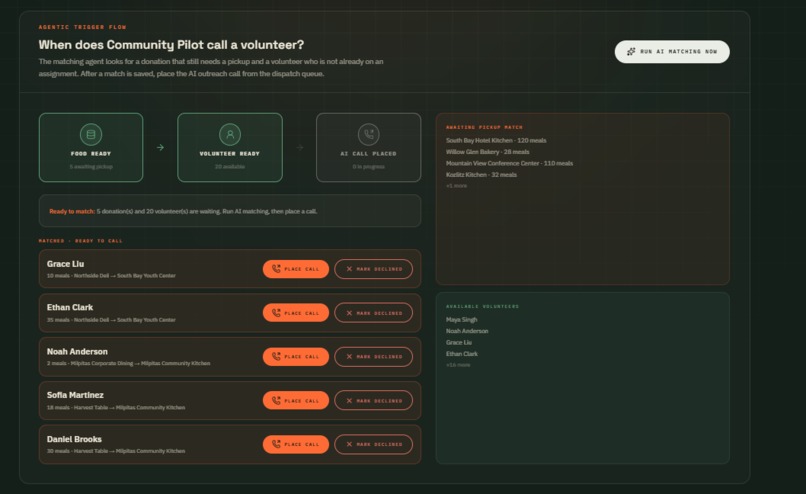The image size is (806, 494).
Task: Click the Agentic Trigger Flow label
Action: 82,27
